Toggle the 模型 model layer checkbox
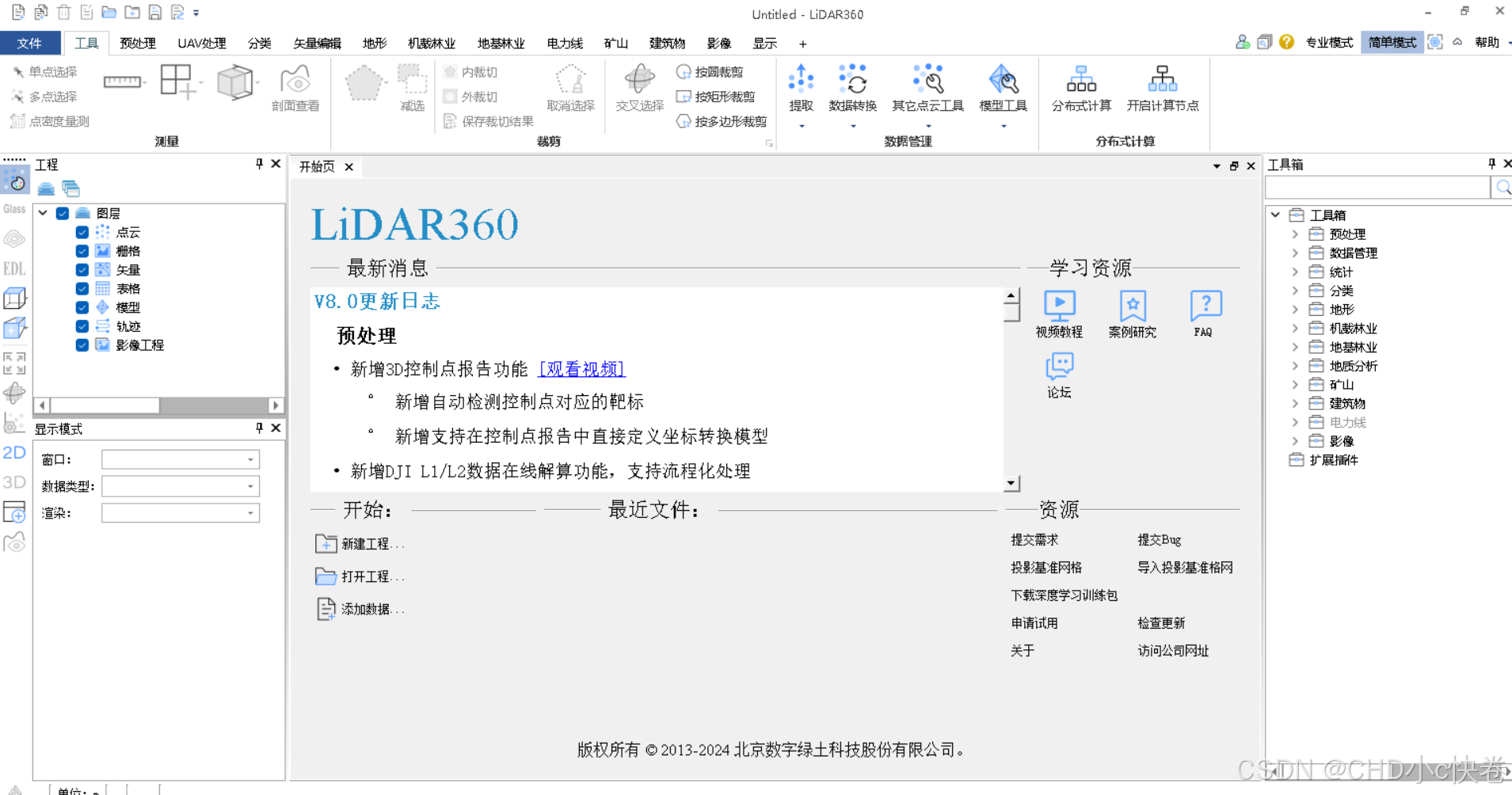1512x795 pixels. 82,307
